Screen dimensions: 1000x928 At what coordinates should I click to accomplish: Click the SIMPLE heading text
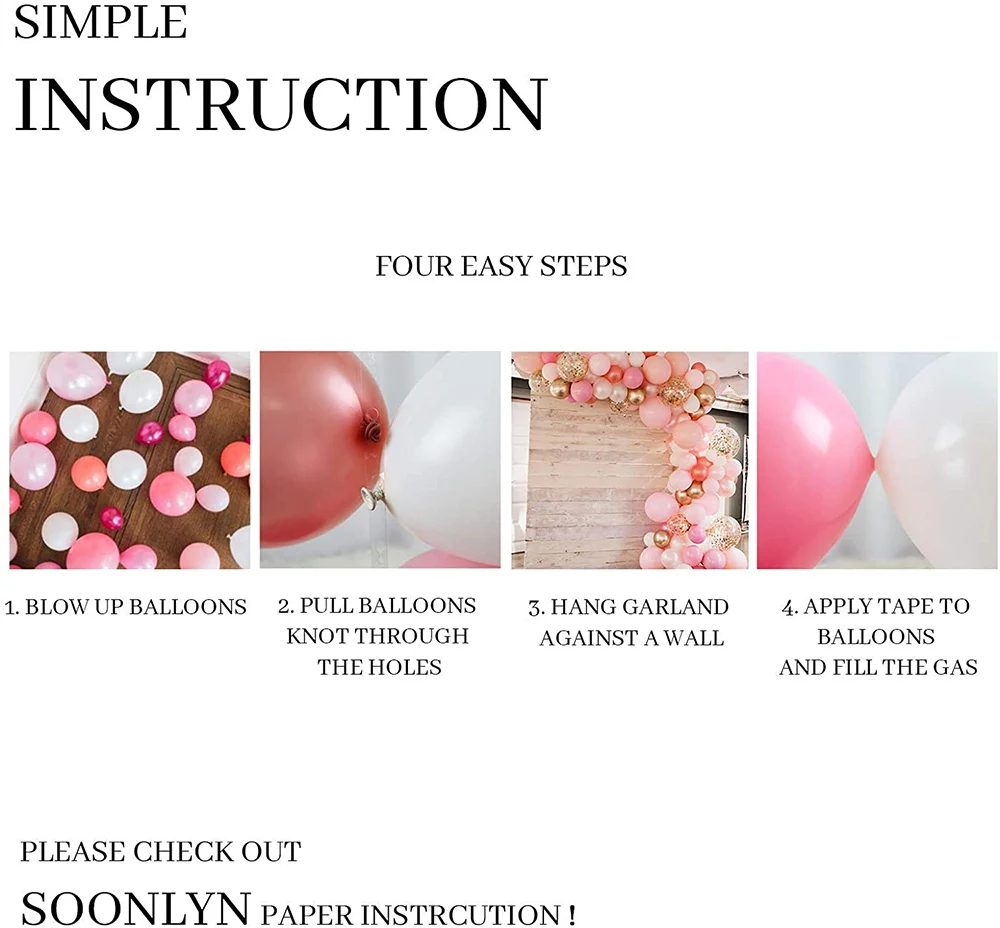tap(101, 22)
